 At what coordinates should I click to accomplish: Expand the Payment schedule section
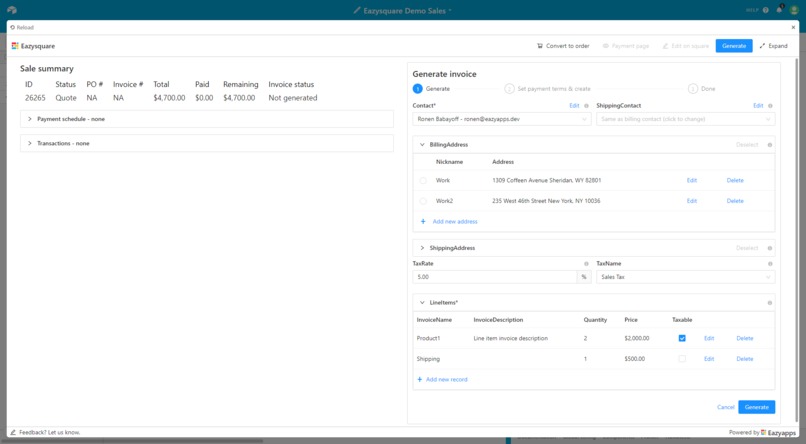207,119
